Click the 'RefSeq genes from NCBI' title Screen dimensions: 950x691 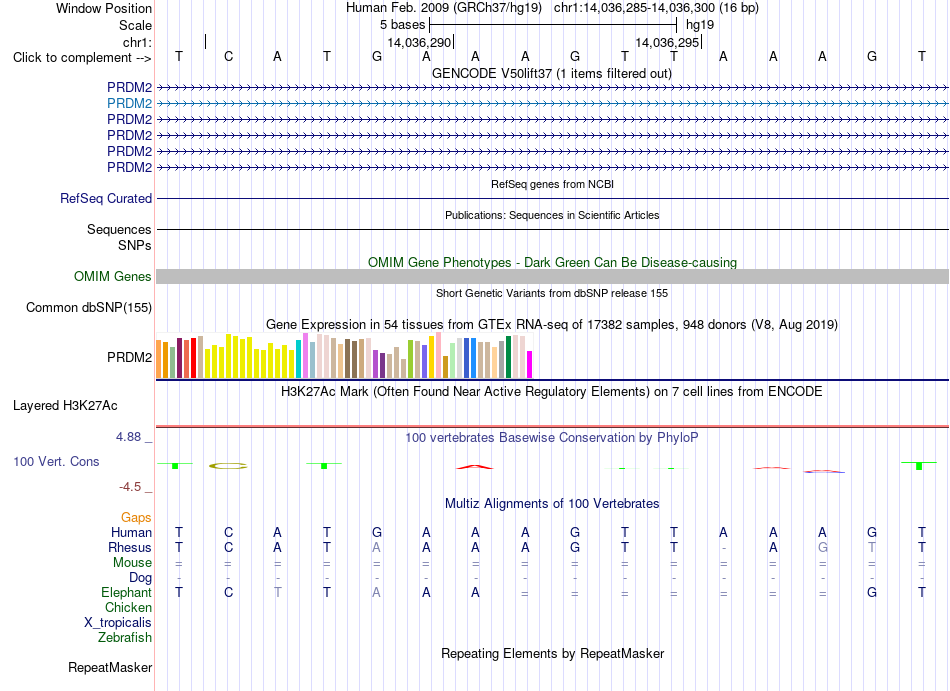(x=552, y=184)
